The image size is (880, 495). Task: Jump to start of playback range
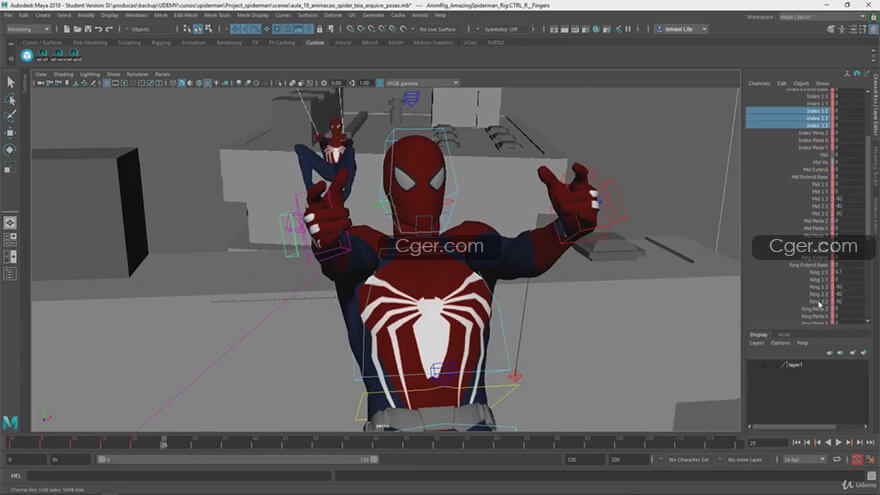click(x=796, y=443)
